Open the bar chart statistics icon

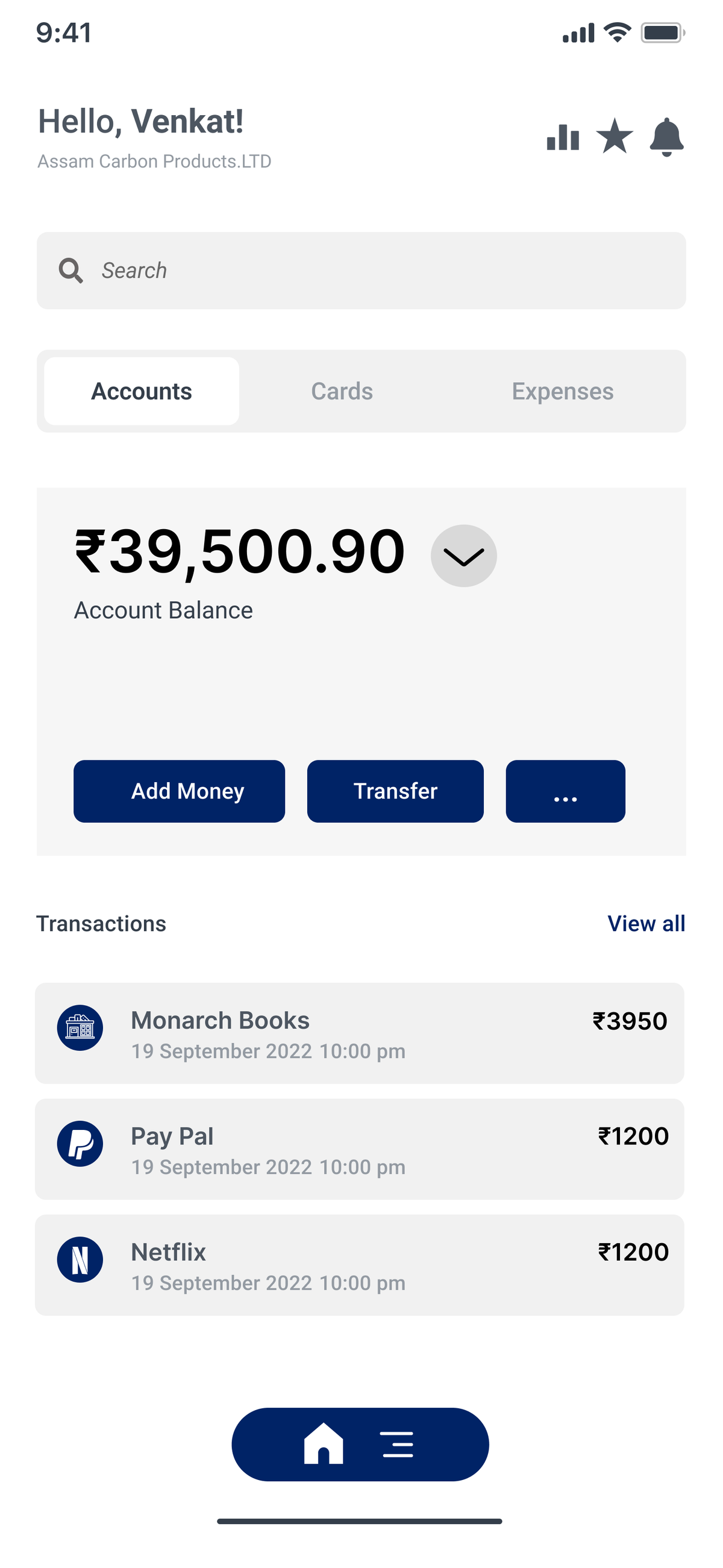pos(562,137)
